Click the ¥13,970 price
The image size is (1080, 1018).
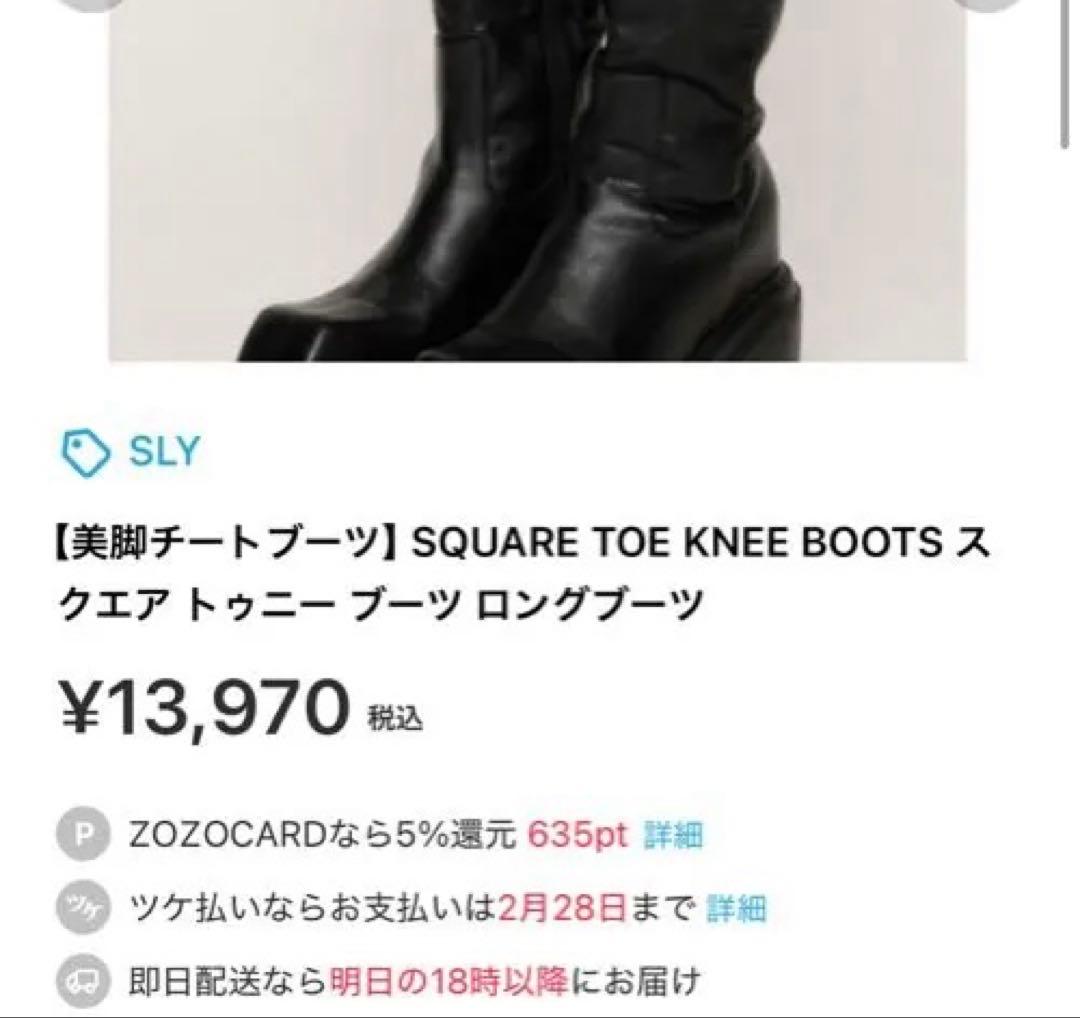(x=206, y=707)
